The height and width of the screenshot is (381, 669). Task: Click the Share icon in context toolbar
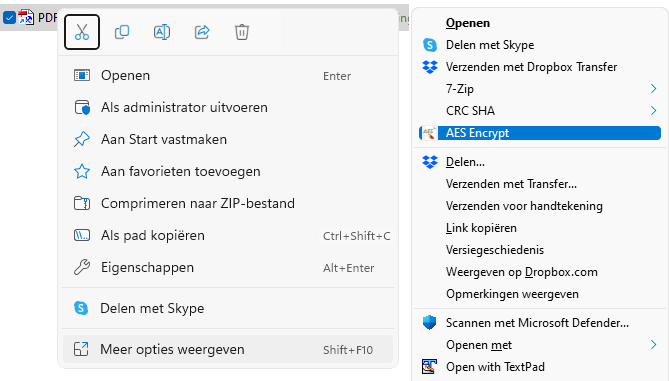pos(202,32)
